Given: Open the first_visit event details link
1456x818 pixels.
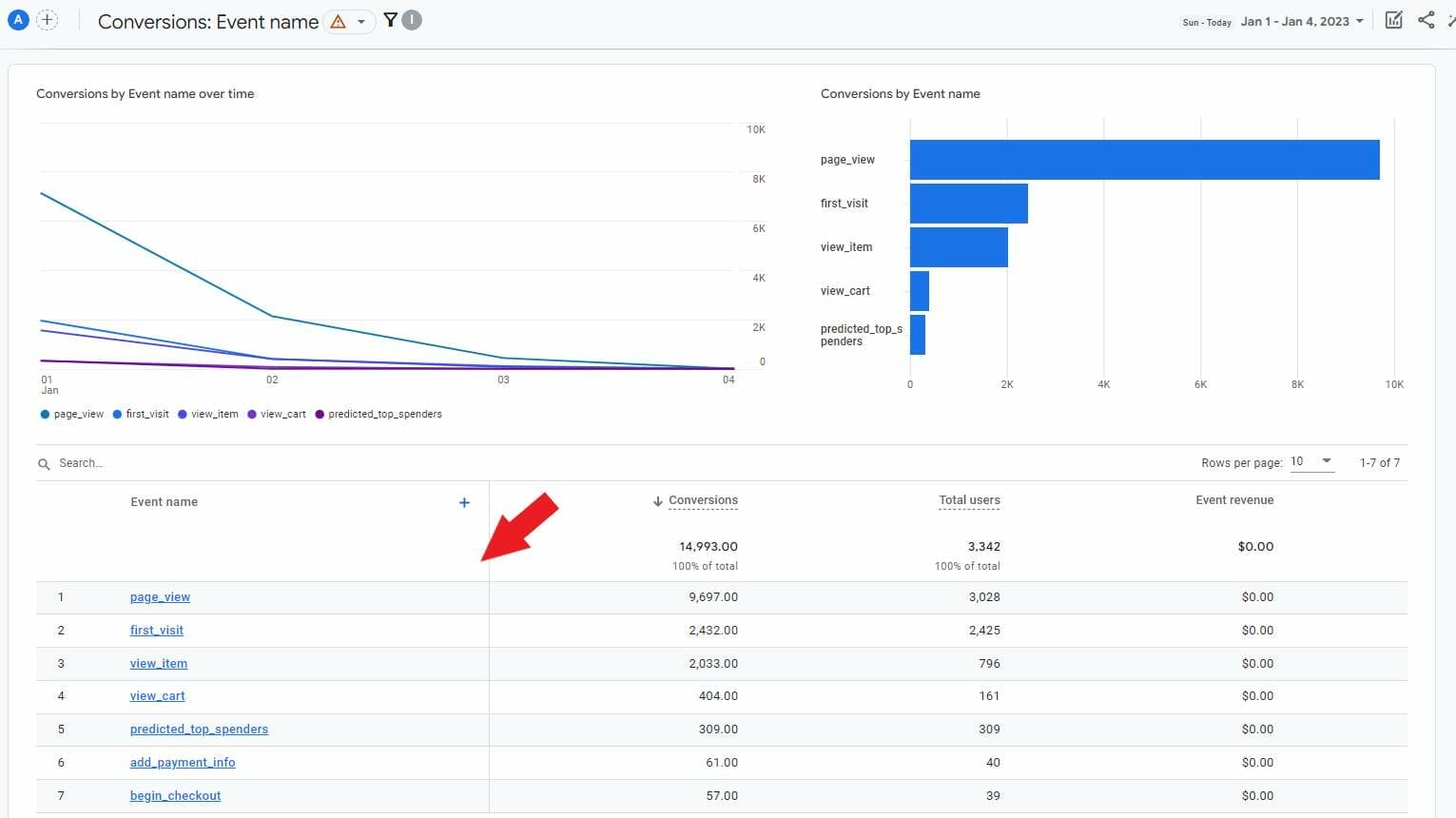Looking at the screenshot, I should 156,630.
